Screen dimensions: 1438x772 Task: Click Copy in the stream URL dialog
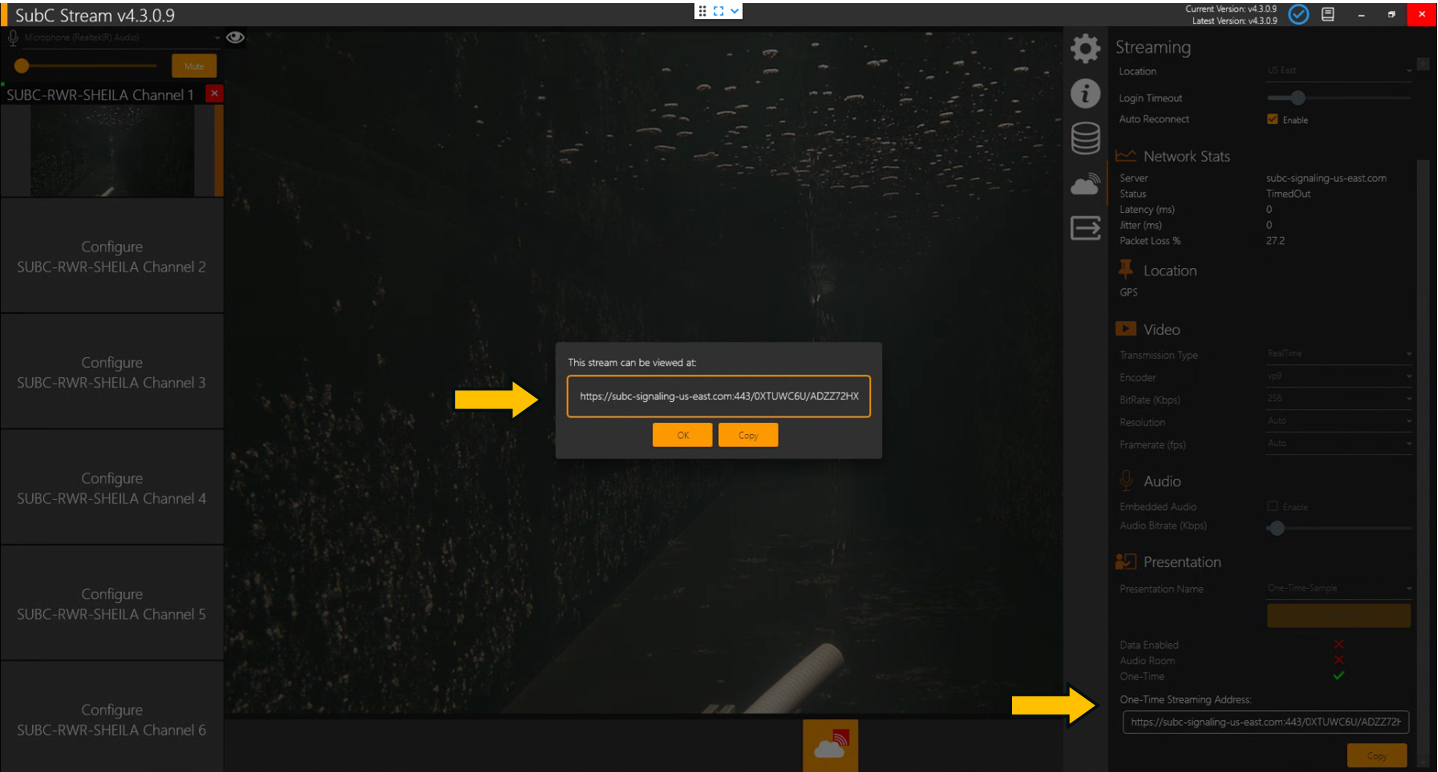tap(747, 435)
